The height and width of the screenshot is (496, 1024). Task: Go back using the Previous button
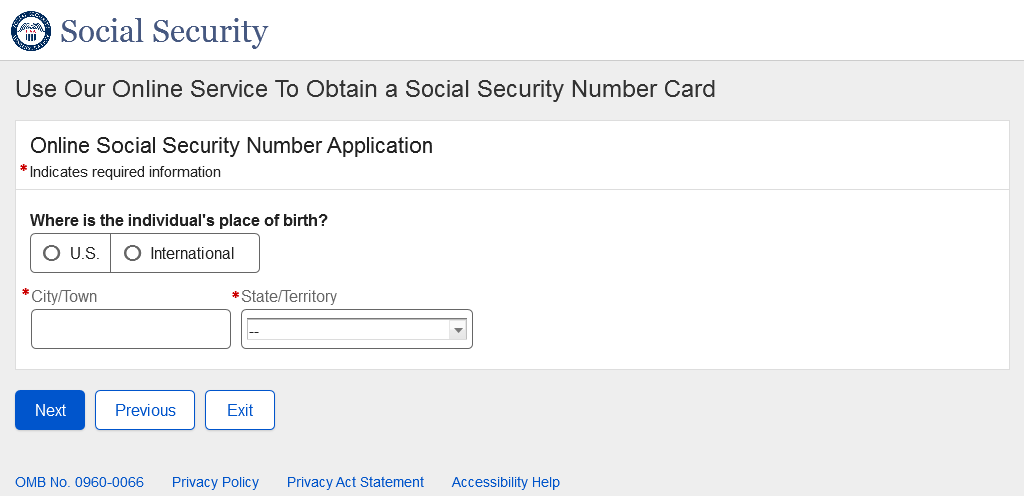(145, 410)
